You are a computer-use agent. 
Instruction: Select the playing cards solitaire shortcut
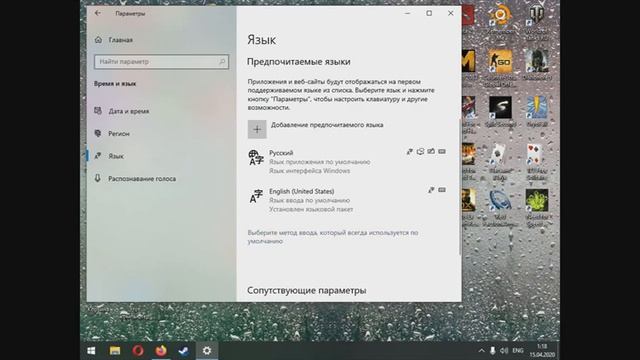537,161
